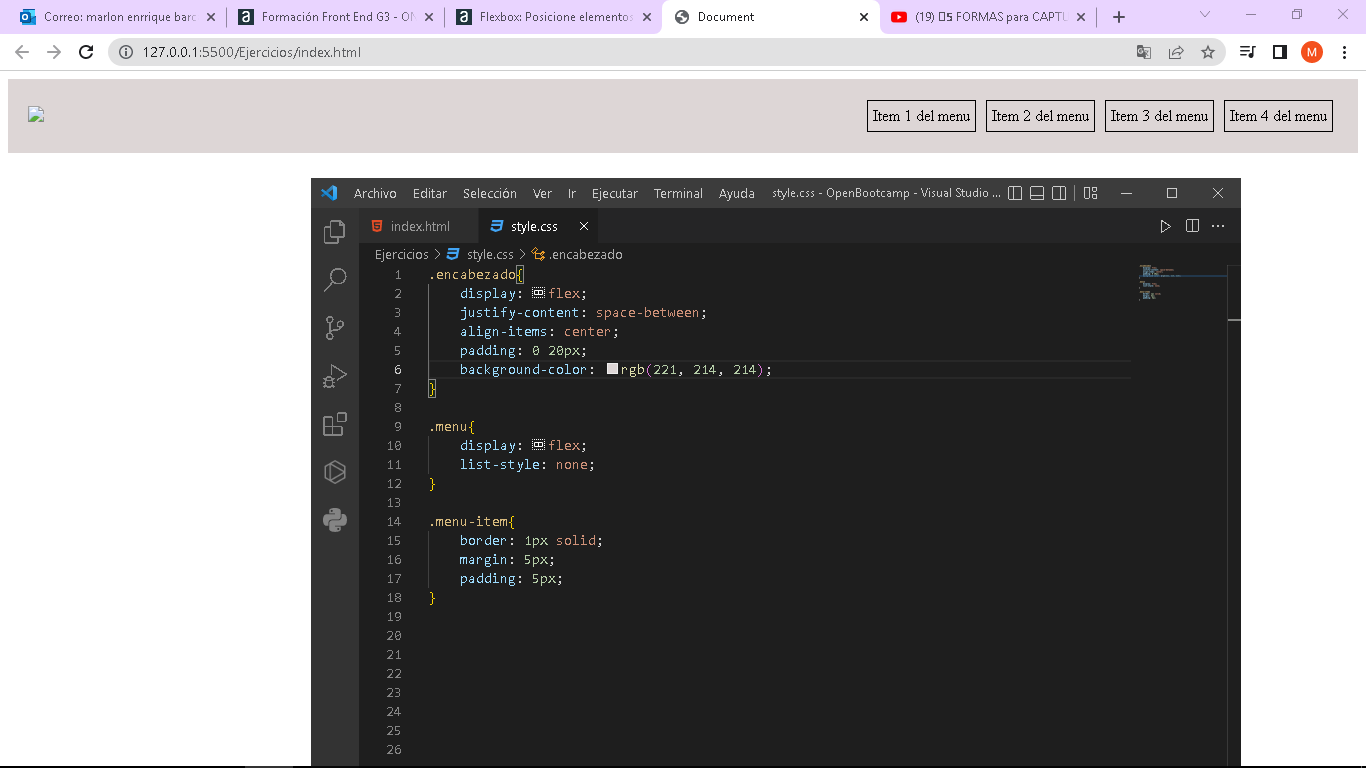
Task: Switch to the Formación Front End G3 tab
Action: 336,17
